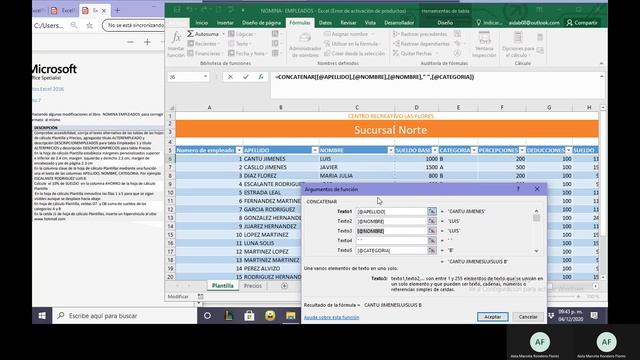Switch to Desarrollador ribbon tab
640x360 pixels.
pos(399,23)
